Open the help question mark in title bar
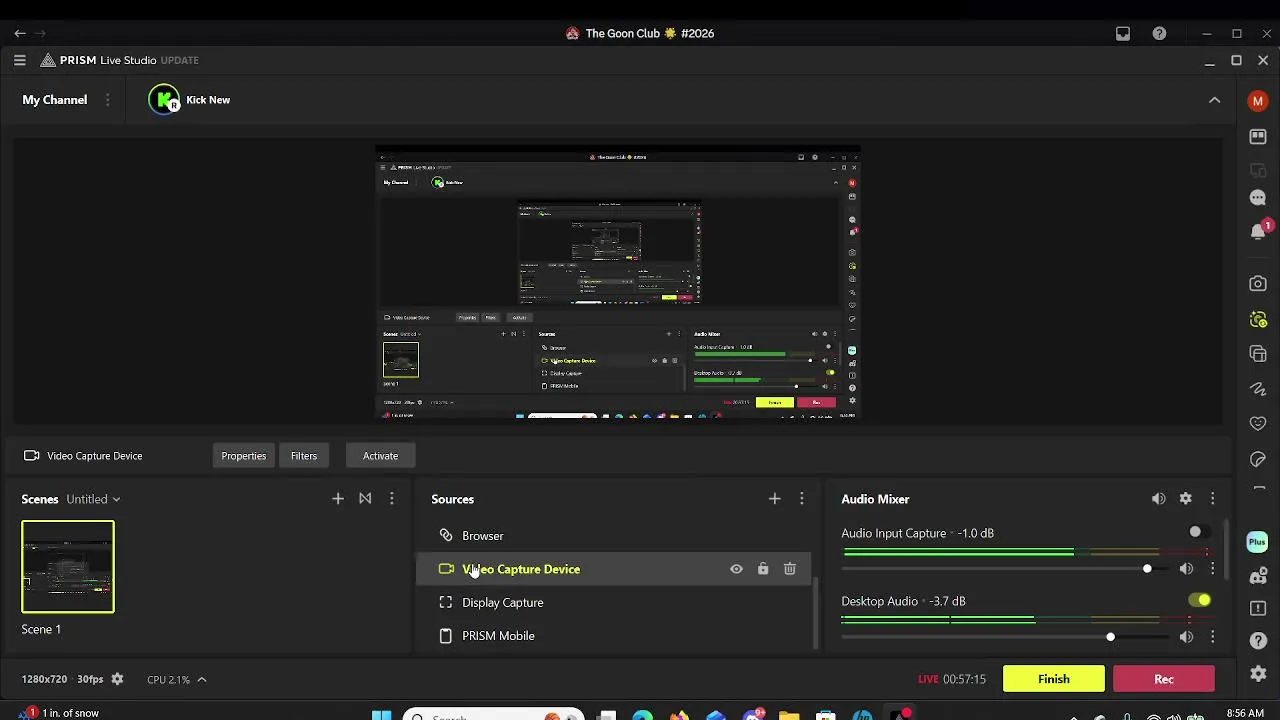 1159,33
